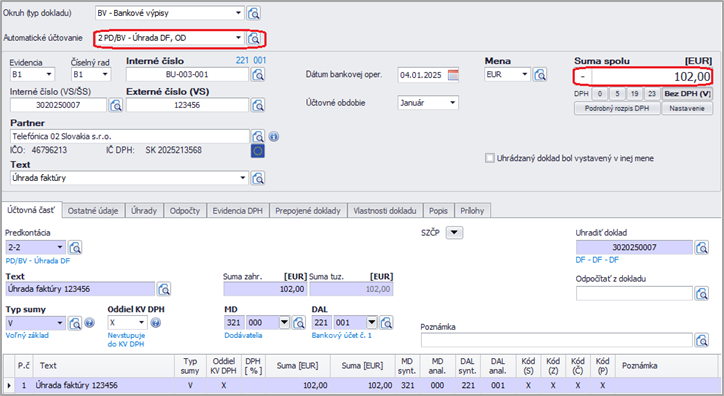Open Oddiel KV DPH X dropdown
Screen dimensions: 724x396
[x=141, y=323]
